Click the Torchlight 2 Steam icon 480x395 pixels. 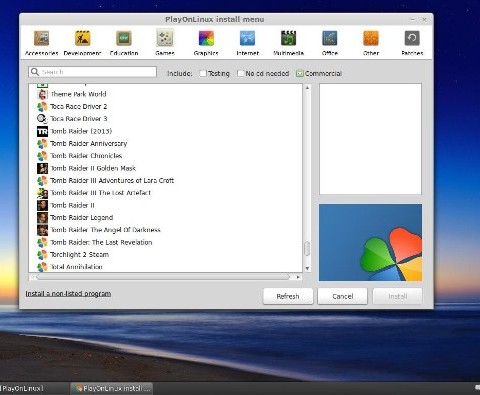[42, 255]
